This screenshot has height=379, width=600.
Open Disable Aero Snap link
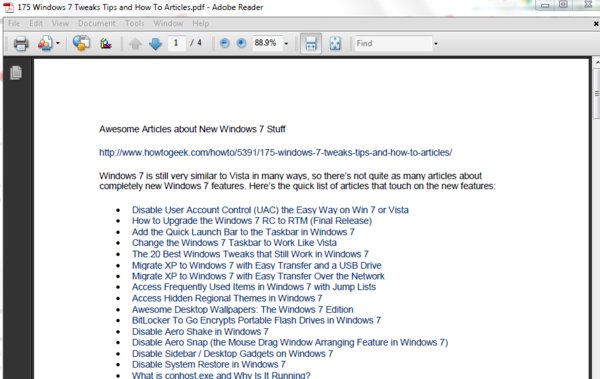290,342
